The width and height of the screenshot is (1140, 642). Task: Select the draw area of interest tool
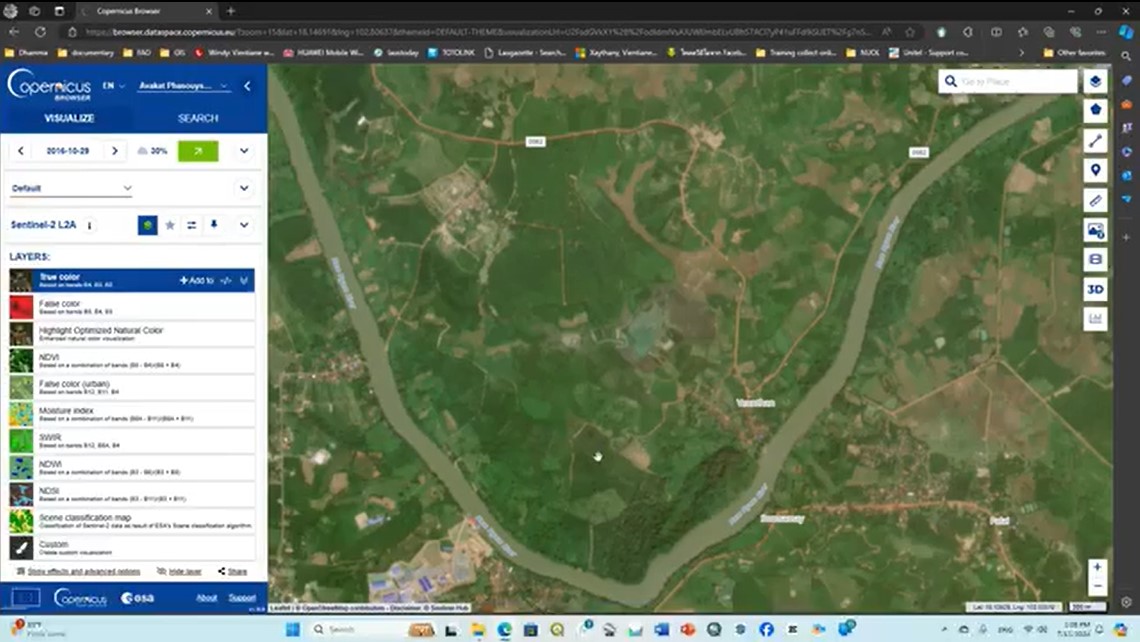click(1095, 111)
